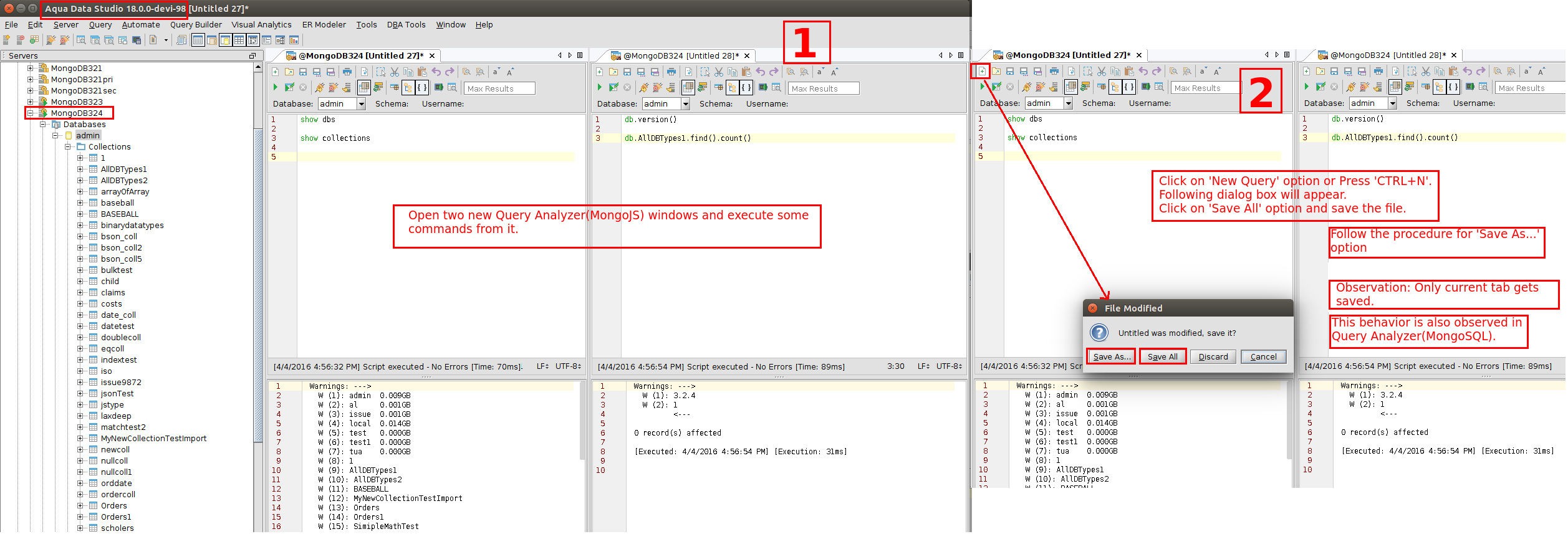Viewport: 1568px width, 534px height.
Task: Expand the baseball collection node
Action: point(80,203)
